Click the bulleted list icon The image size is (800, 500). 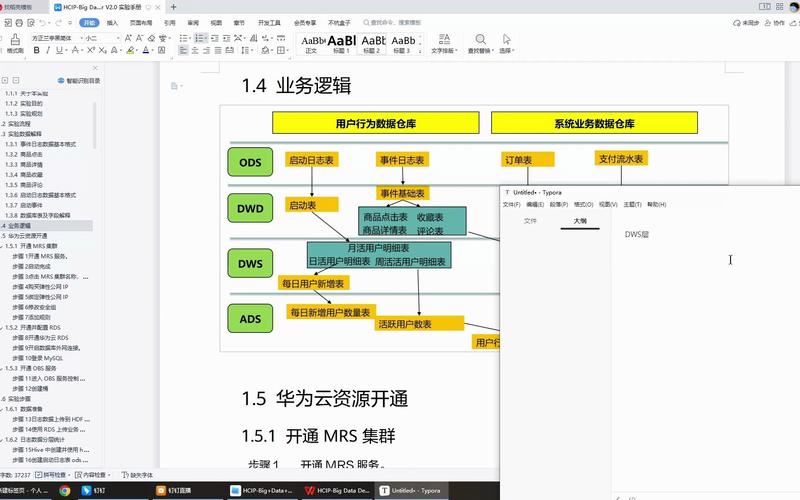(184, 38)
